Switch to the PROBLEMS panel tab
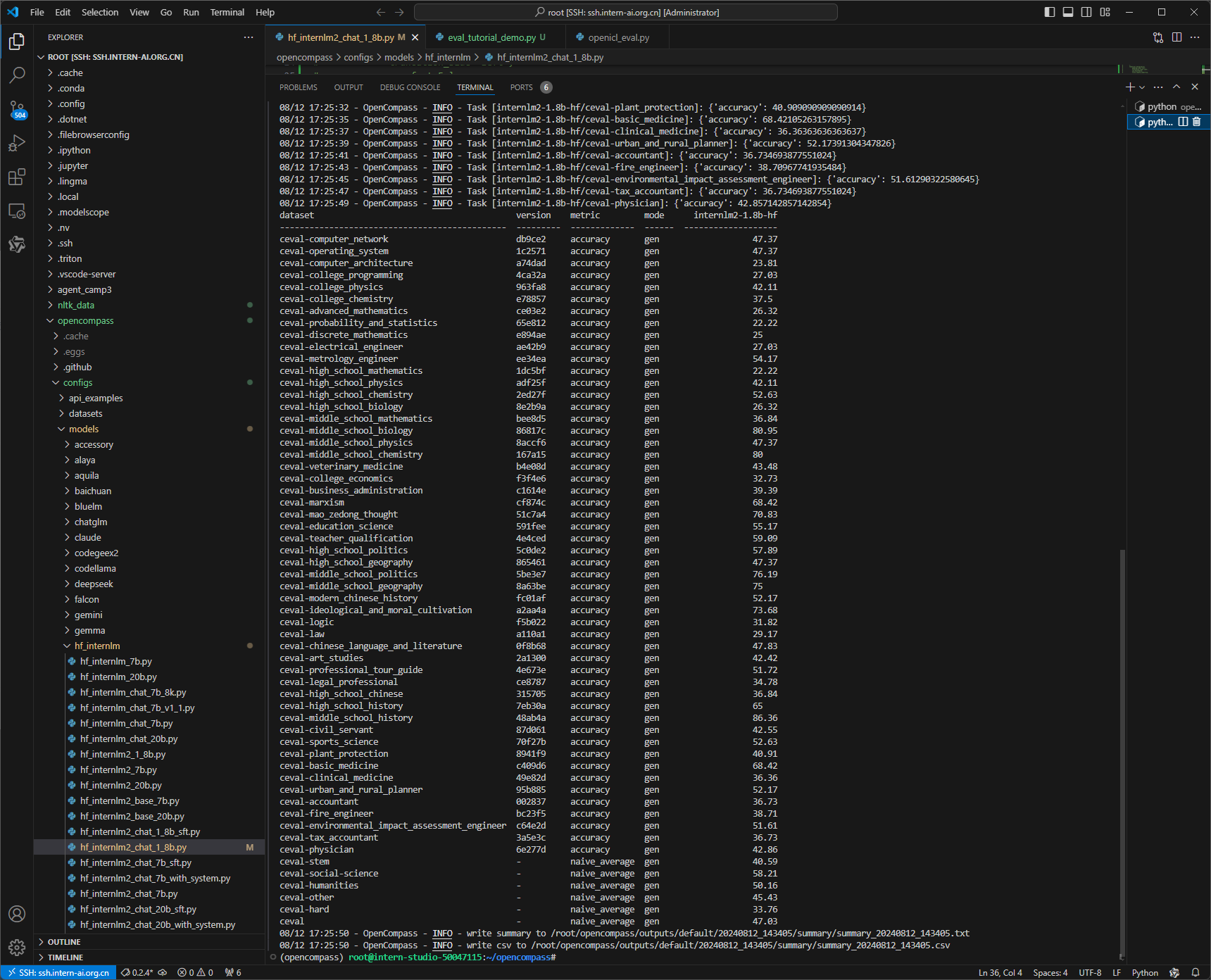1211x980 pixels. point(299,87)
